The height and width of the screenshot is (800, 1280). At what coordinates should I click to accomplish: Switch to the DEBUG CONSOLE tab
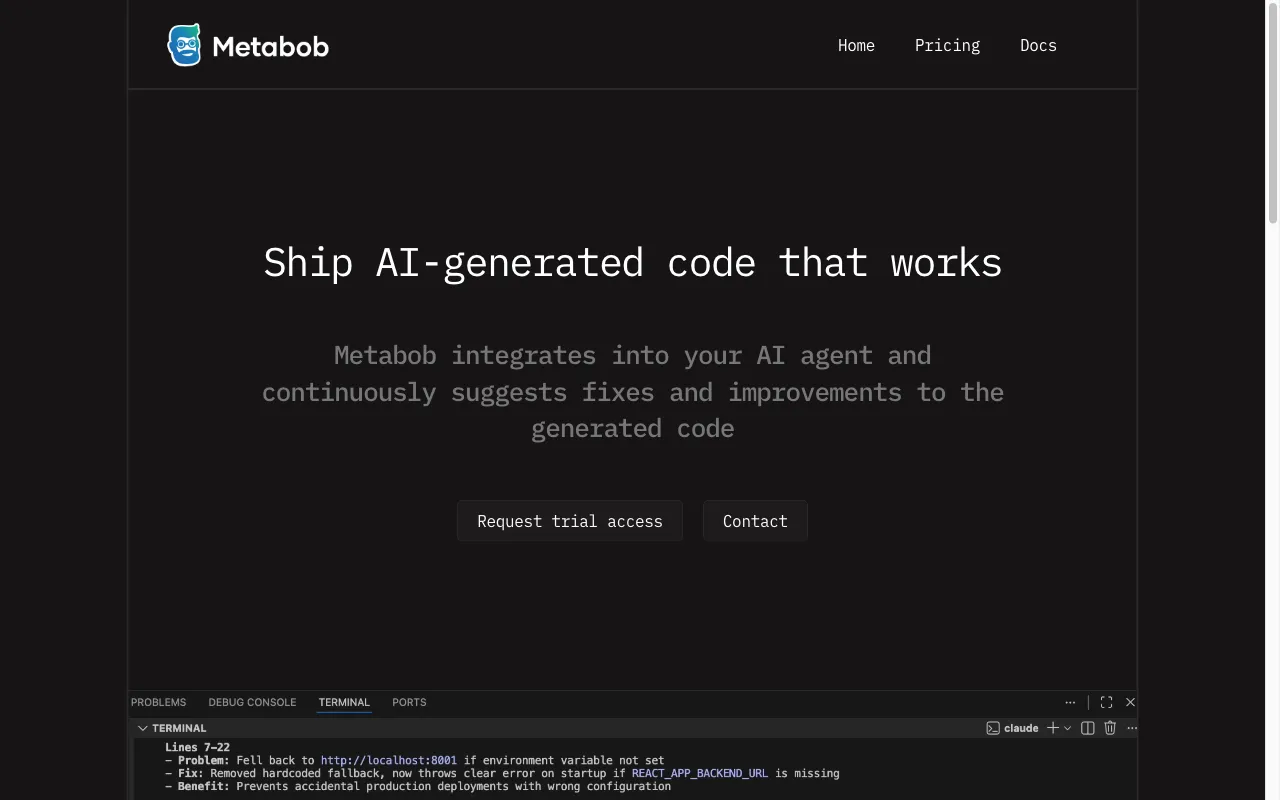(x=252, y=702)
